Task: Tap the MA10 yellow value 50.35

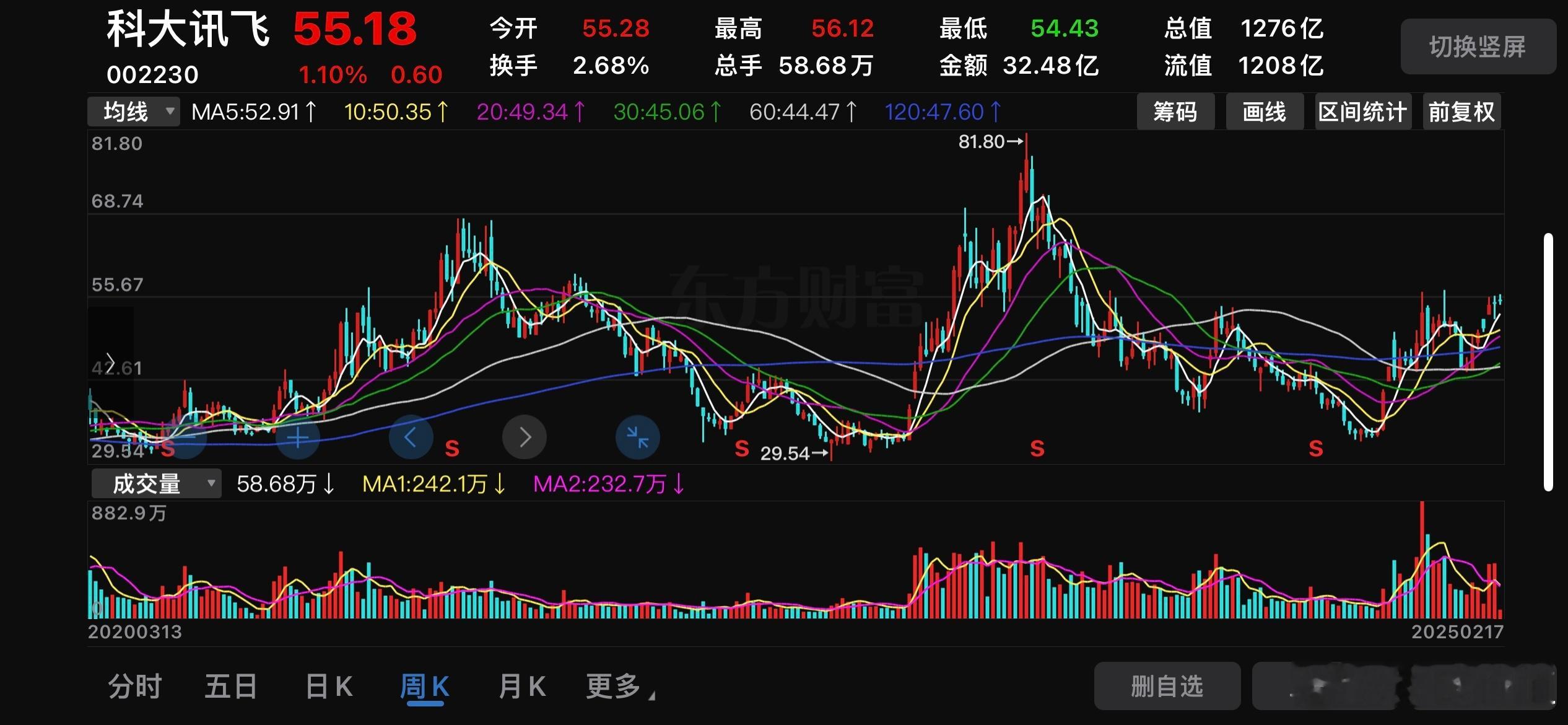Action: pos(396,112)
